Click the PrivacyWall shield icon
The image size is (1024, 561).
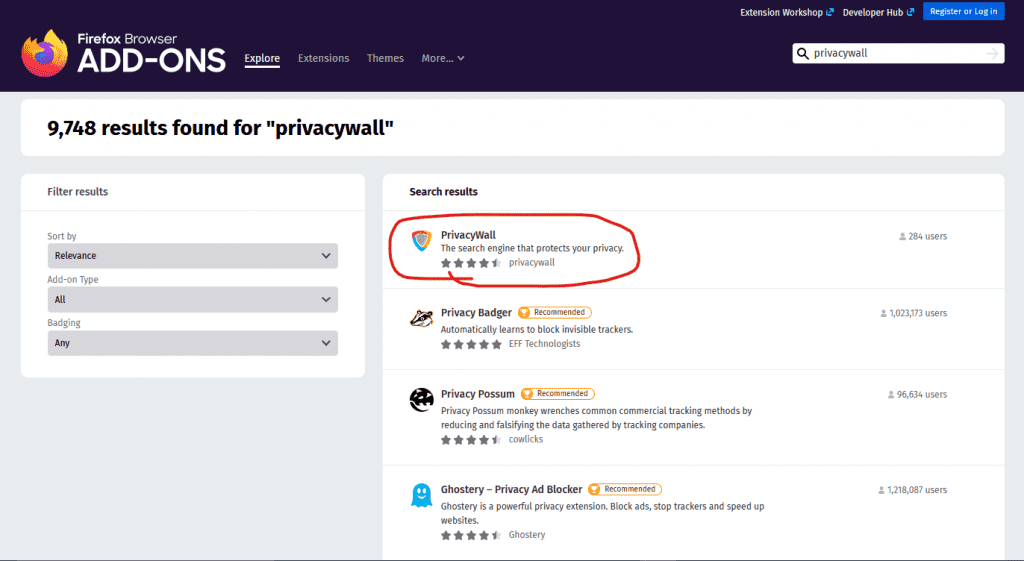(x=421, y=241)
